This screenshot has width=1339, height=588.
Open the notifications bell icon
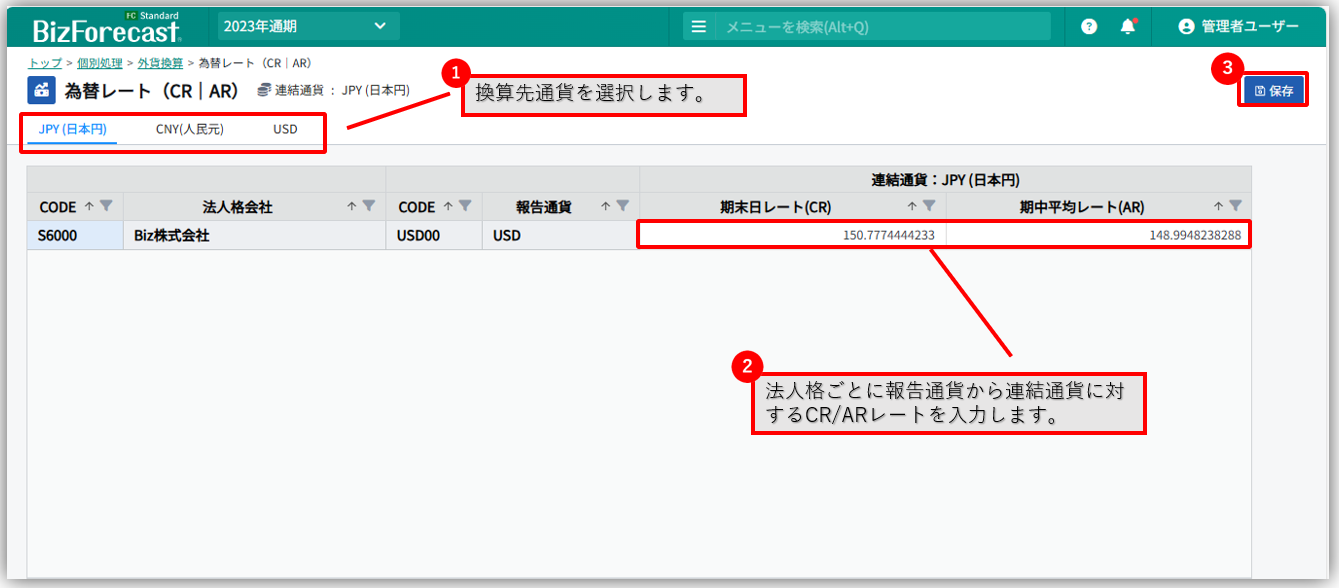1128,27
